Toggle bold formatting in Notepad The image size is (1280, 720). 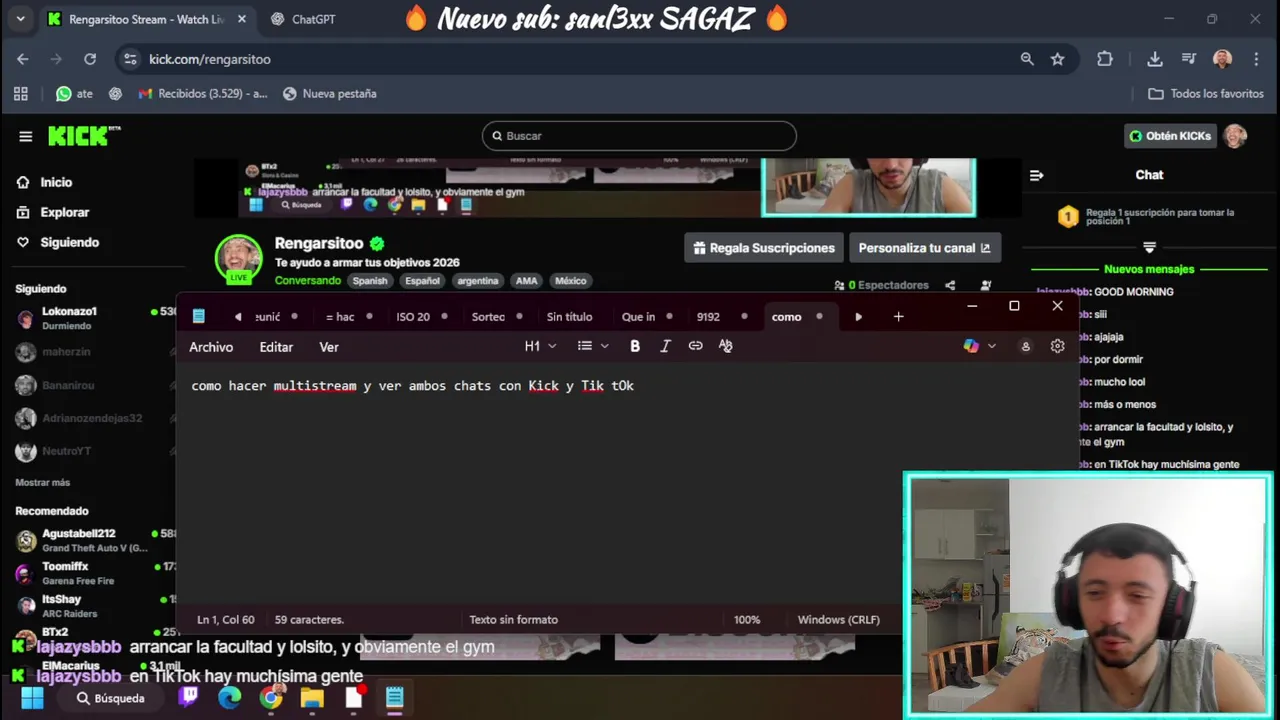pyautogui.click(x=635, y=346)
